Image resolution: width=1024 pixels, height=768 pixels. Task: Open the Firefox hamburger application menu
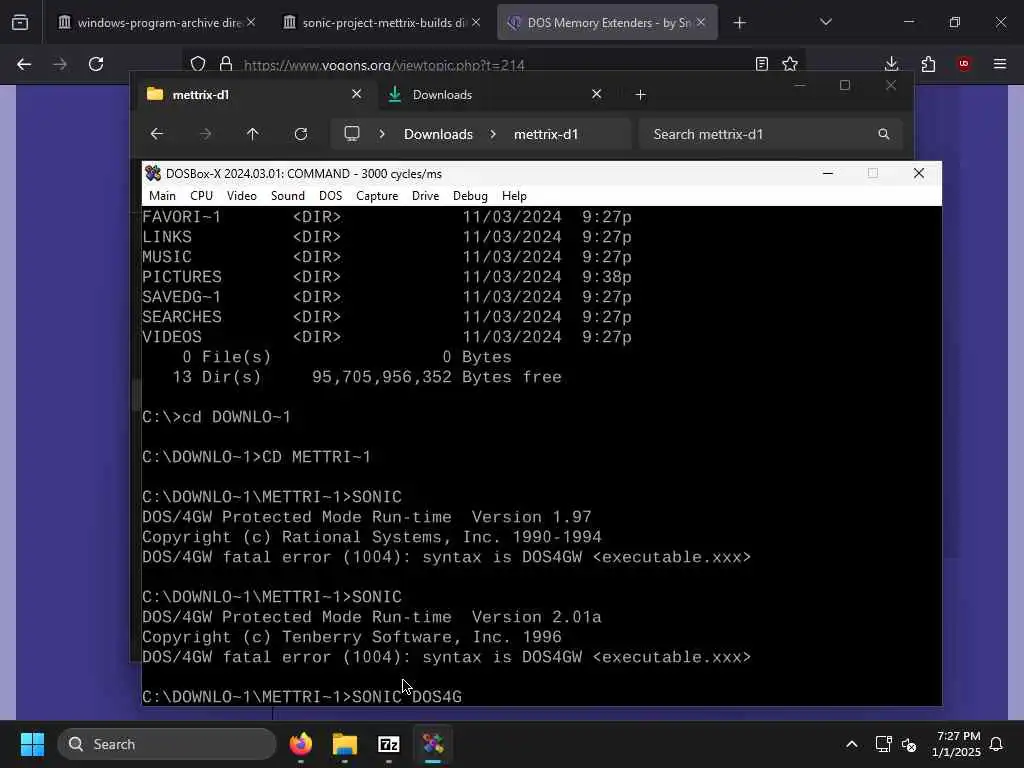tap(1000, 64)
